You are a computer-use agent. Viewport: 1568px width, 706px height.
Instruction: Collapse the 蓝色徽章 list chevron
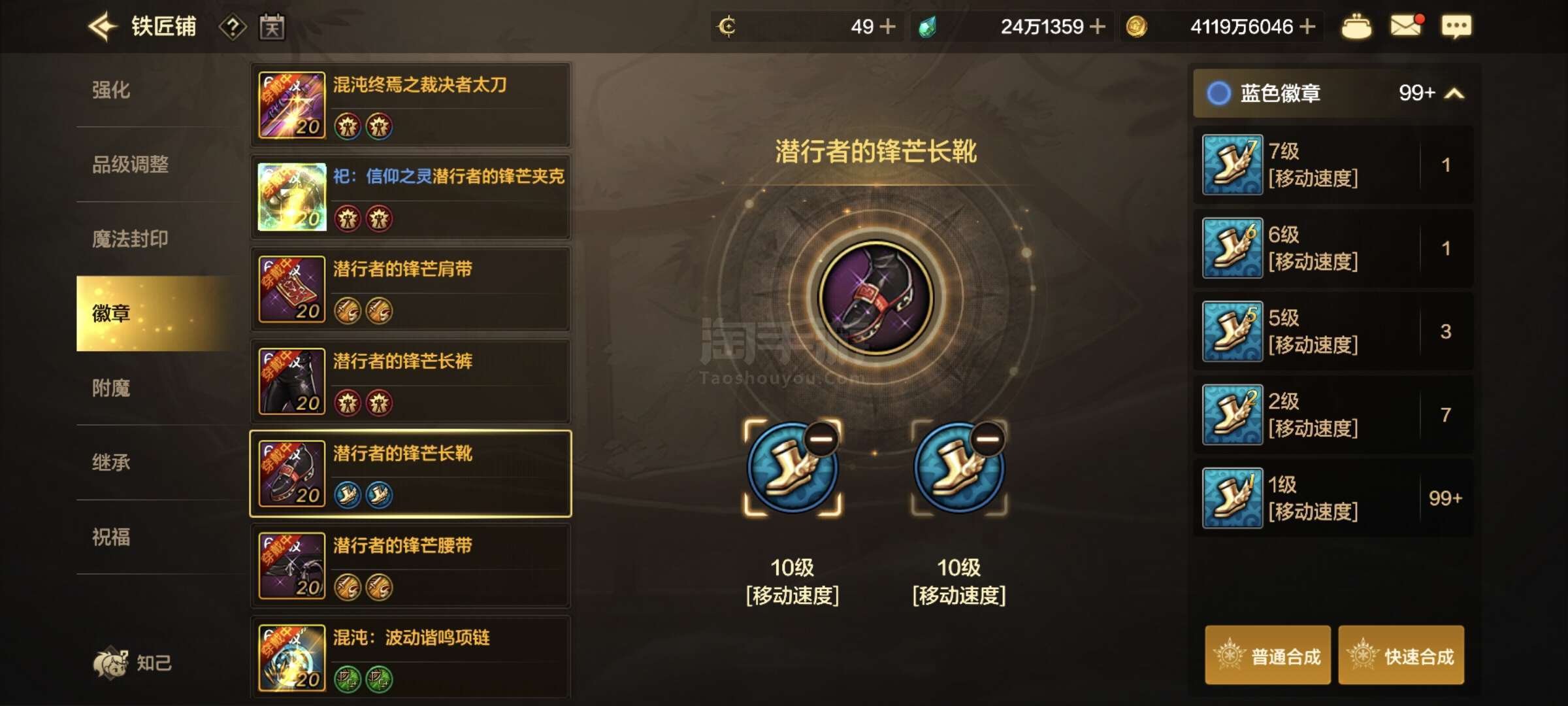pyautogui.click(x=1454, y=93)
